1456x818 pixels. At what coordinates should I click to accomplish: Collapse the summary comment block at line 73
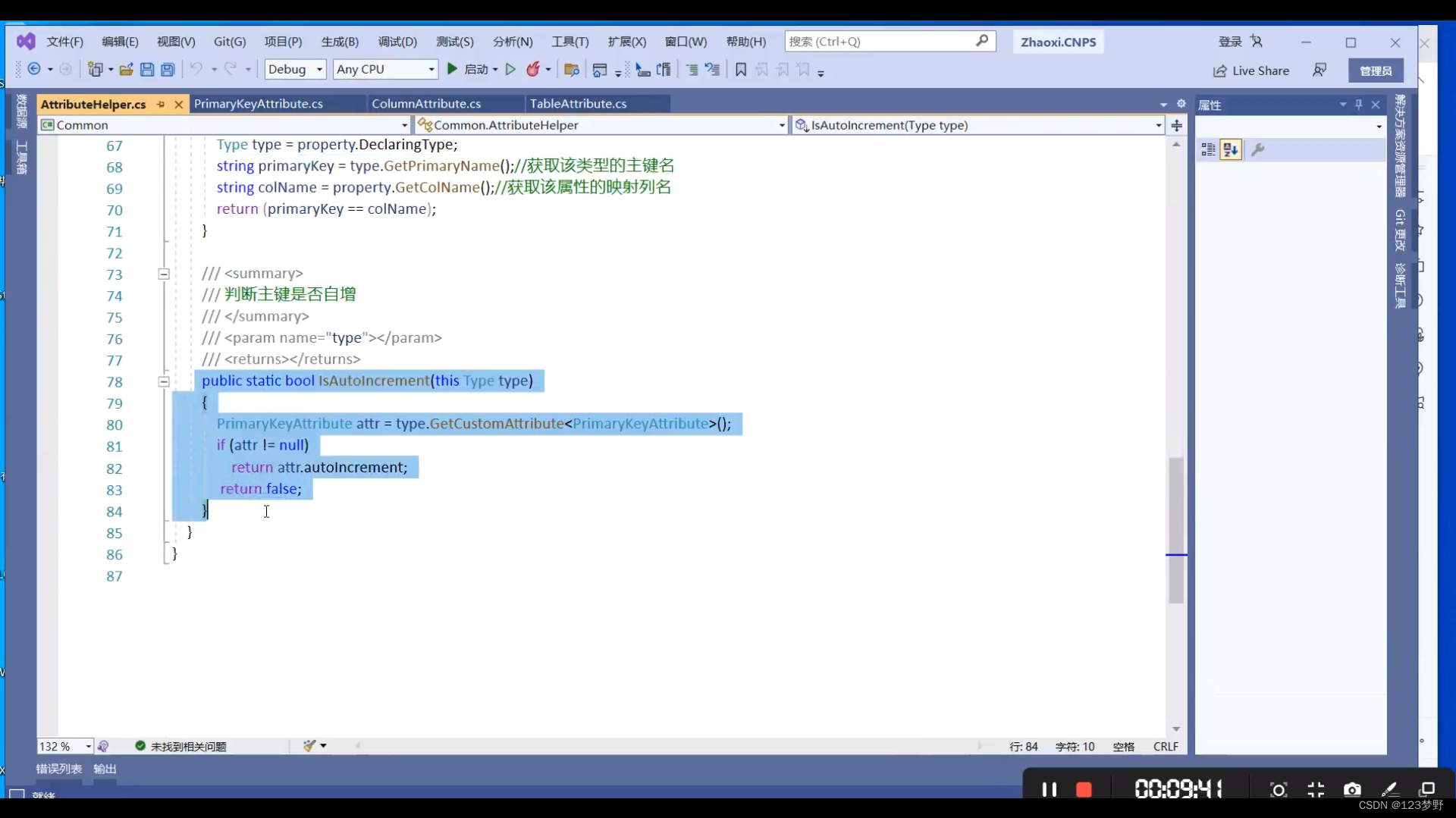[164, 274]
